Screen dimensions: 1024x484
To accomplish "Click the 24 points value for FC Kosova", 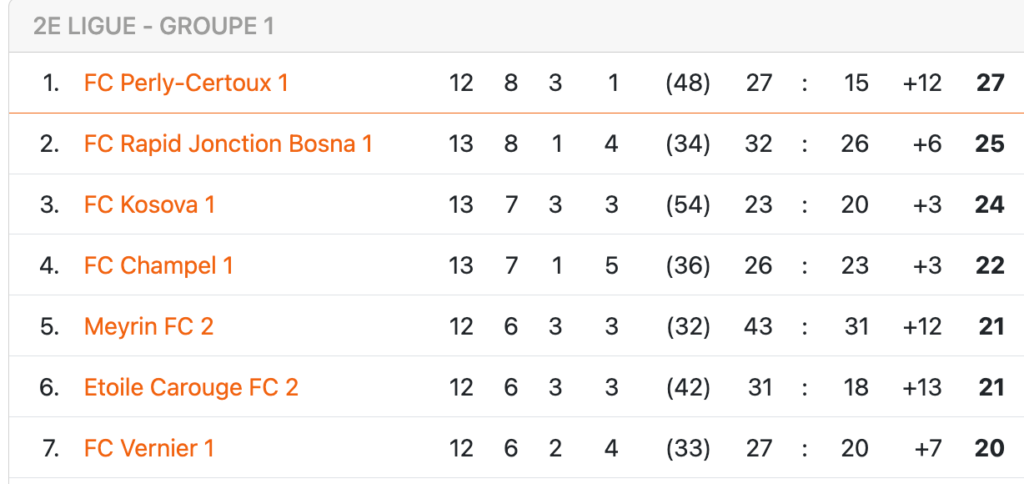I will point(990,204).
